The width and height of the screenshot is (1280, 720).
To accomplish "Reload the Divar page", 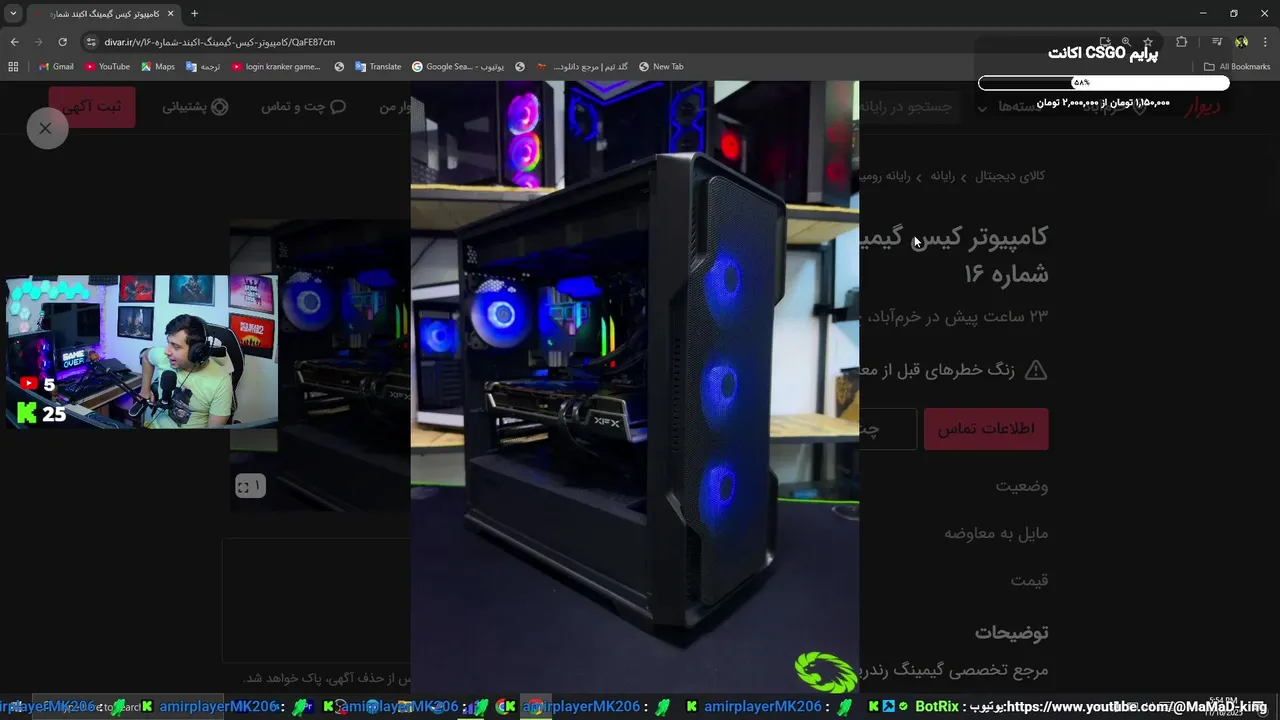I will [62, 42].
